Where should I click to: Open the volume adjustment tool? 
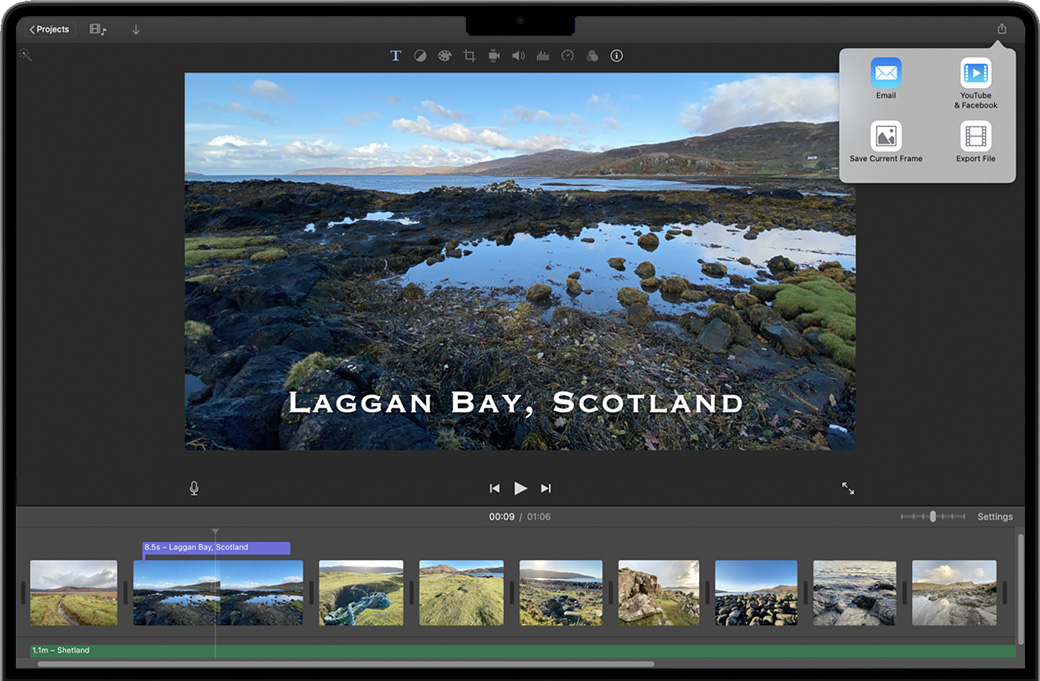(x=518, y=56)
